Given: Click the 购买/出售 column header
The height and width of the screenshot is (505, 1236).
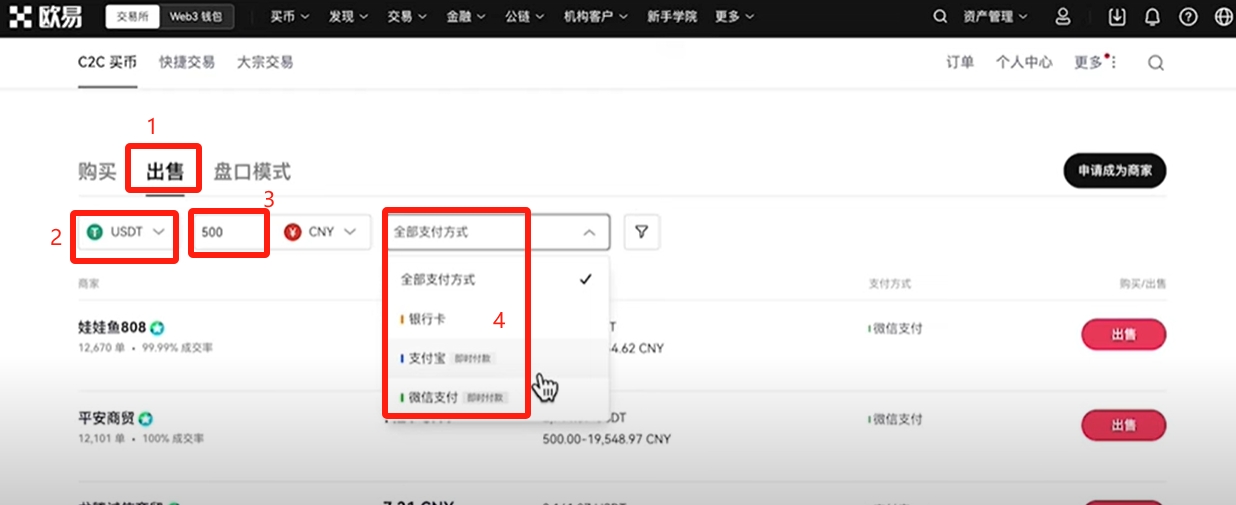Looking at the screenshot, I should [x=1143, y=284].
